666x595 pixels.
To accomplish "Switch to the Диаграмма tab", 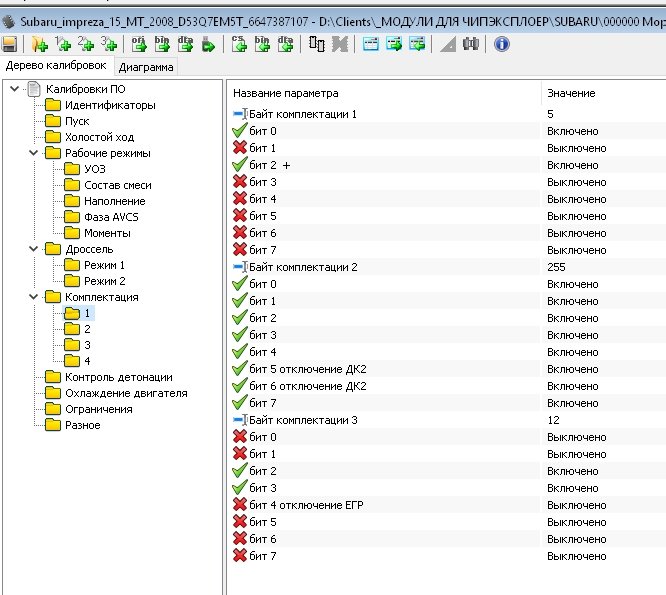I will (146, 68).
